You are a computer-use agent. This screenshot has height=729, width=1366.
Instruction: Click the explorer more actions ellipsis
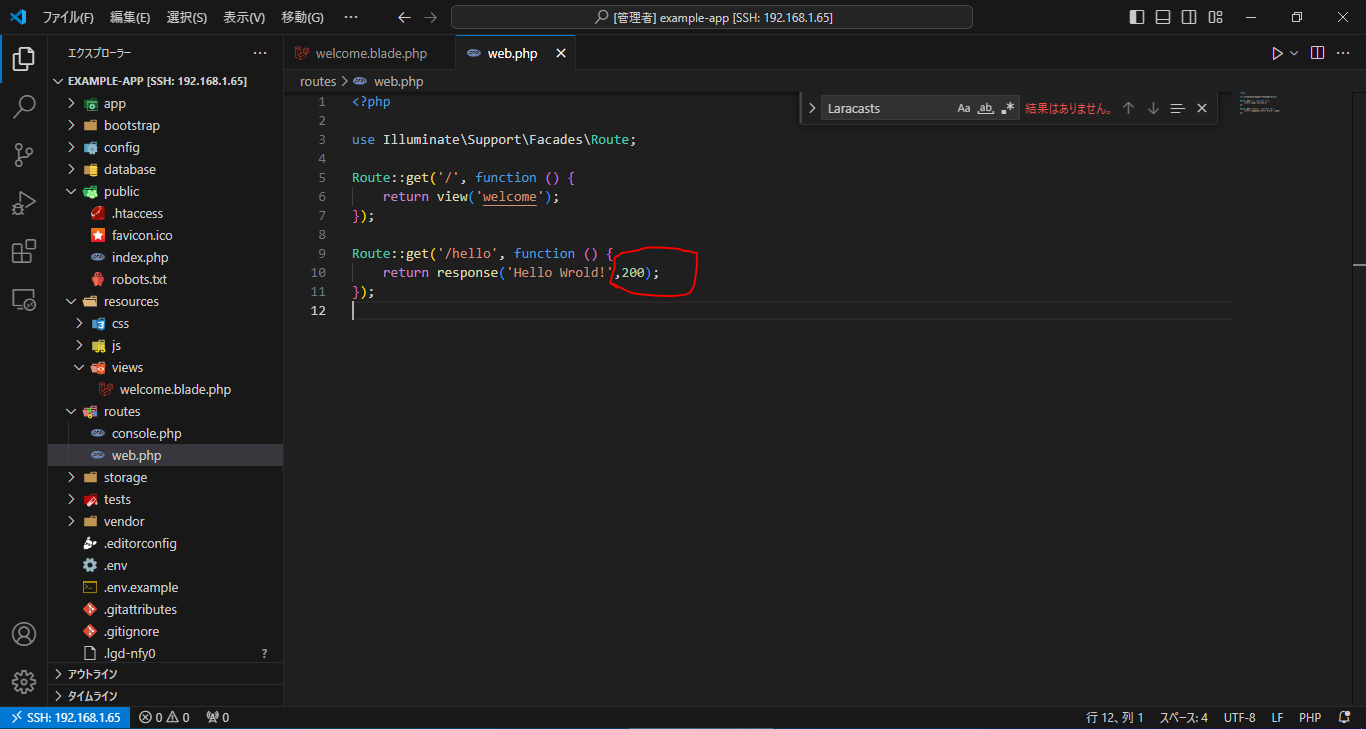(260, 53)
